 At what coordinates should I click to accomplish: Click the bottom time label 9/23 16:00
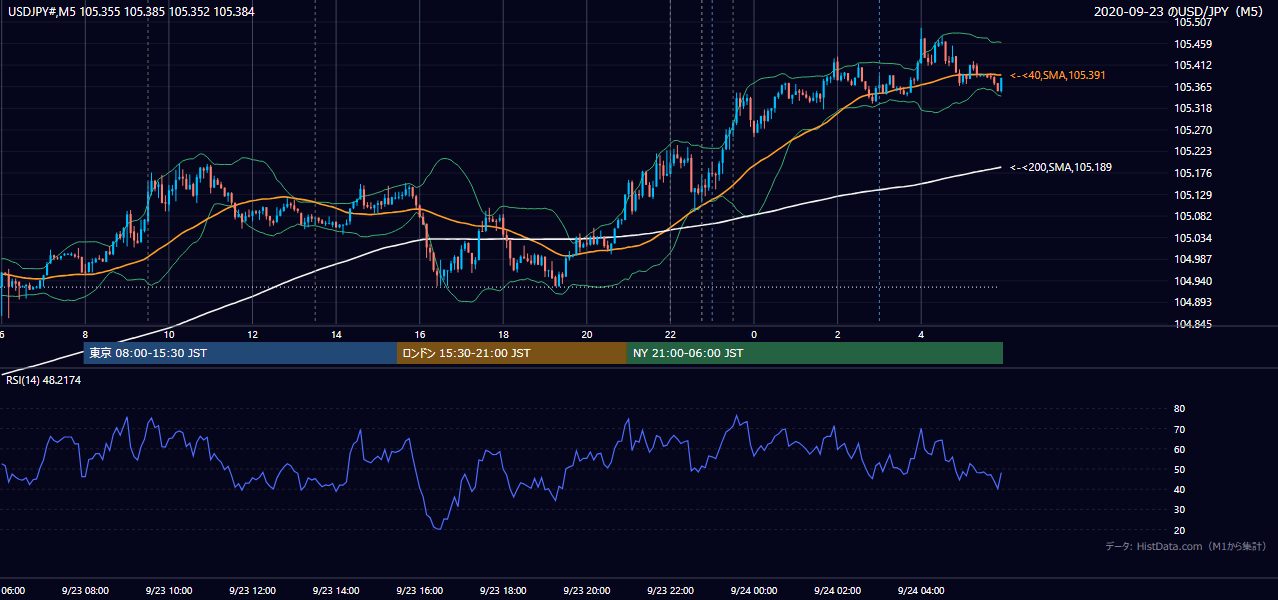tap(418, 591)
